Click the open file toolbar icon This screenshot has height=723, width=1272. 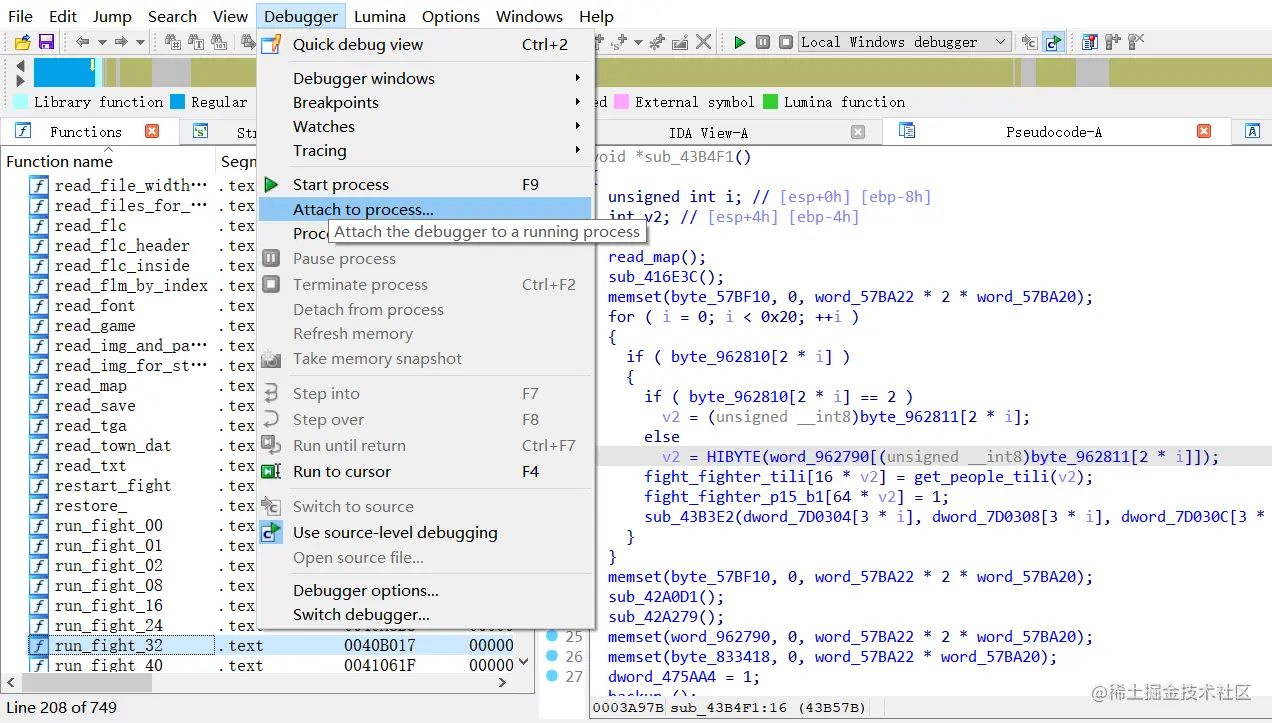pos(23,42)
